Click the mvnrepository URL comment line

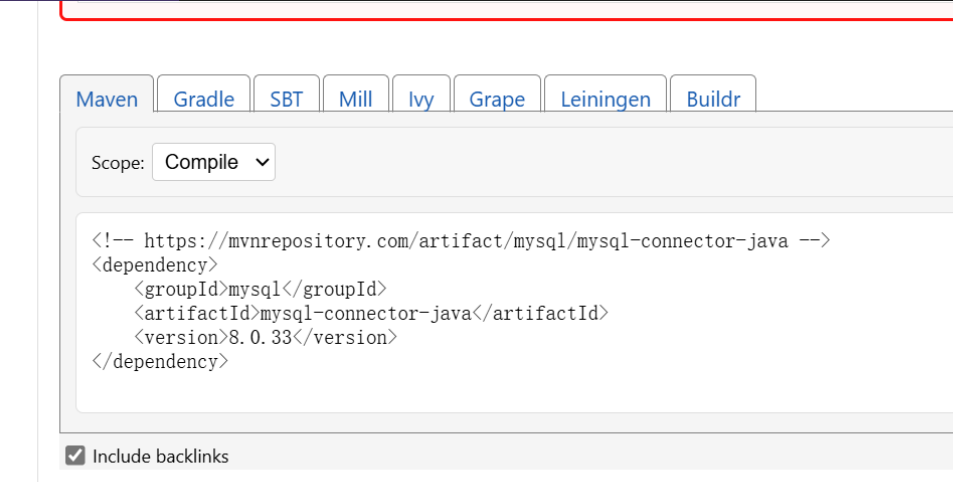461,241
